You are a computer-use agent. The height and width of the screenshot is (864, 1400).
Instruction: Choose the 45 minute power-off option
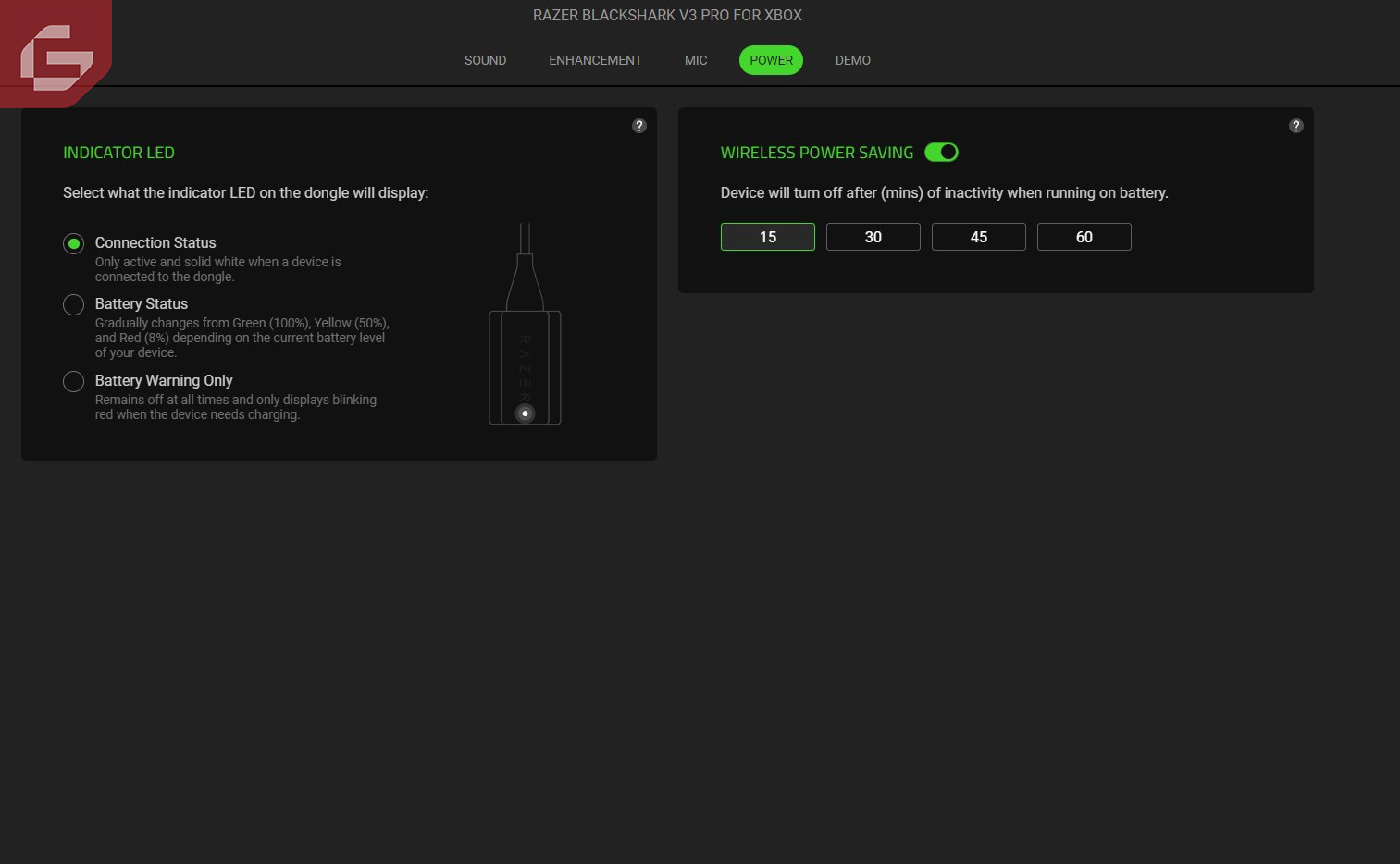(979, 237)
